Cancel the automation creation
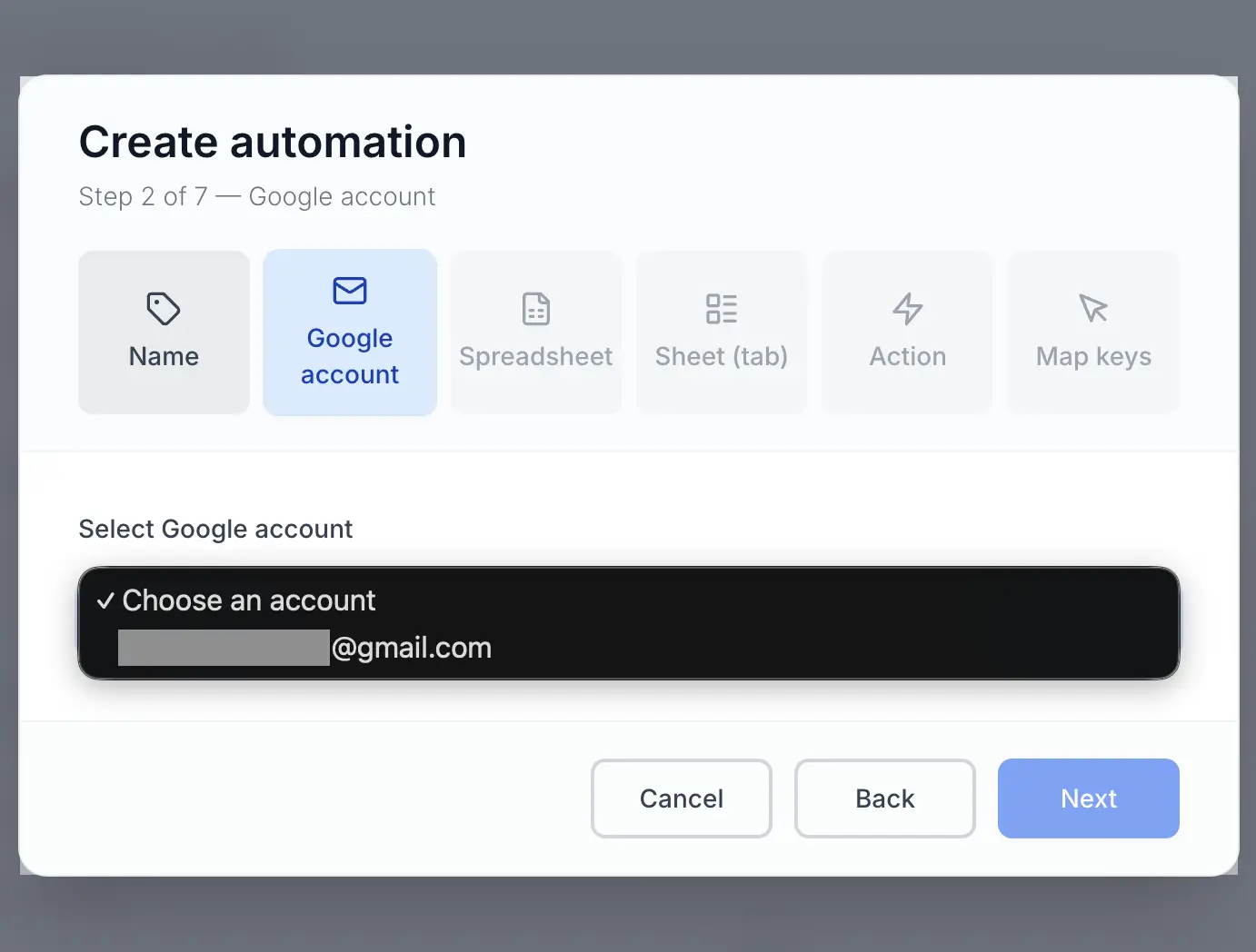Screen dimensions: 1256x952 tap(682, 798)
